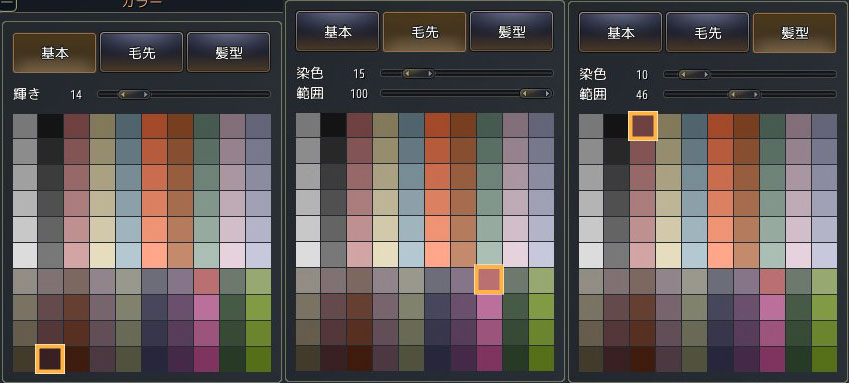849x383 pixels.
Task: Click the 輝き slider handle set to 14
Action: (x=134, y=94)
